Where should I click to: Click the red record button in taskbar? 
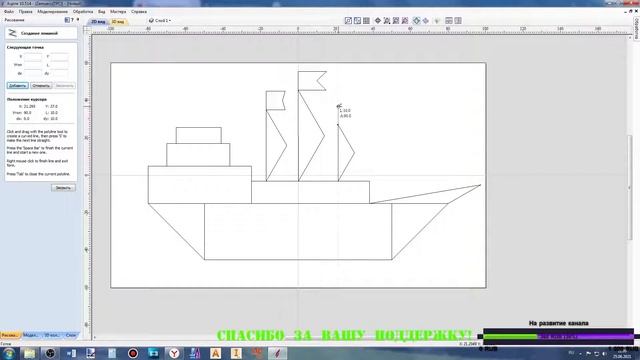[133, 353]
